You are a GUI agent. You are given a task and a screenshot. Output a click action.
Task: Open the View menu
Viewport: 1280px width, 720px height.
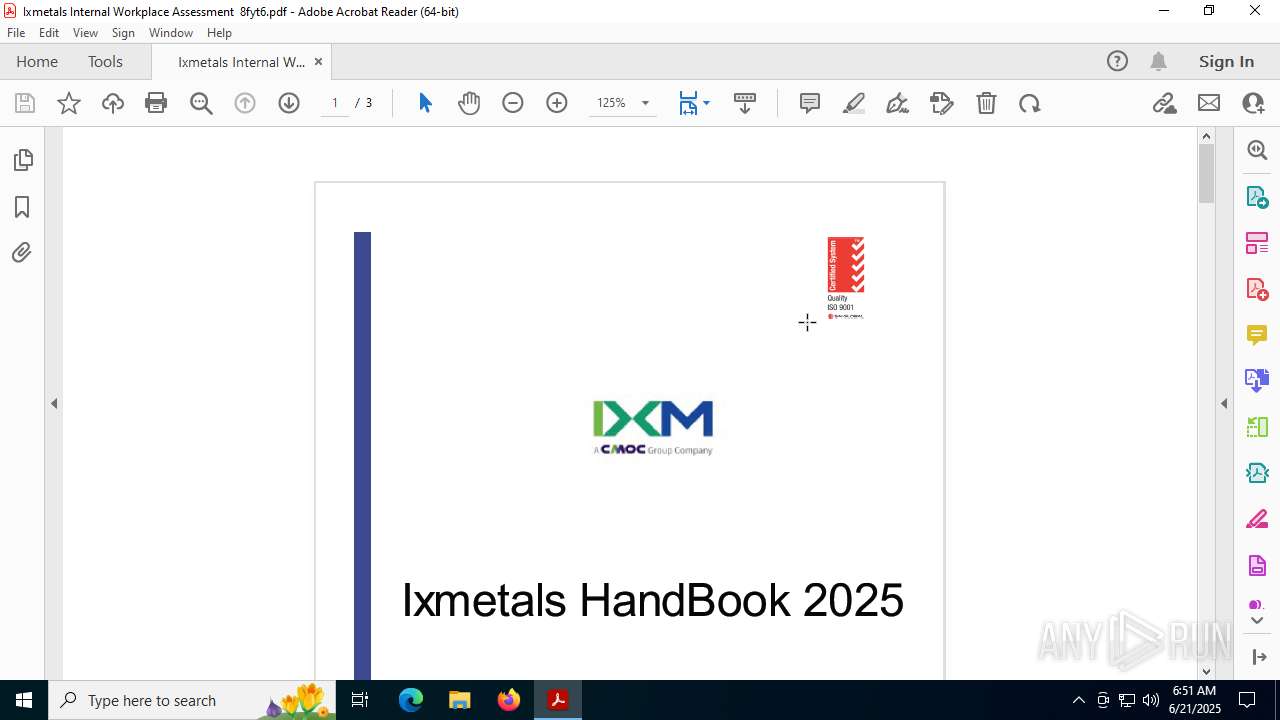85,33
